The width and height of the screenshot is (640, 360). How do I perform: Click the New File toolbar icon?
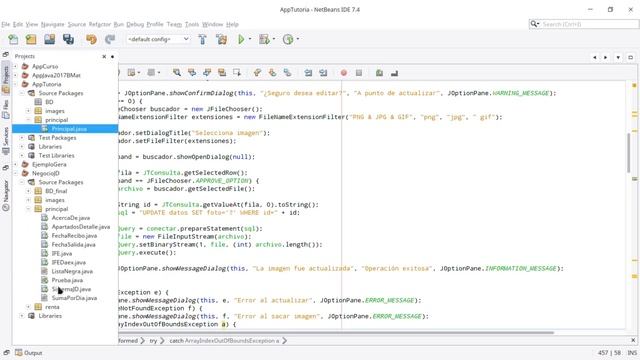[13, 39]
